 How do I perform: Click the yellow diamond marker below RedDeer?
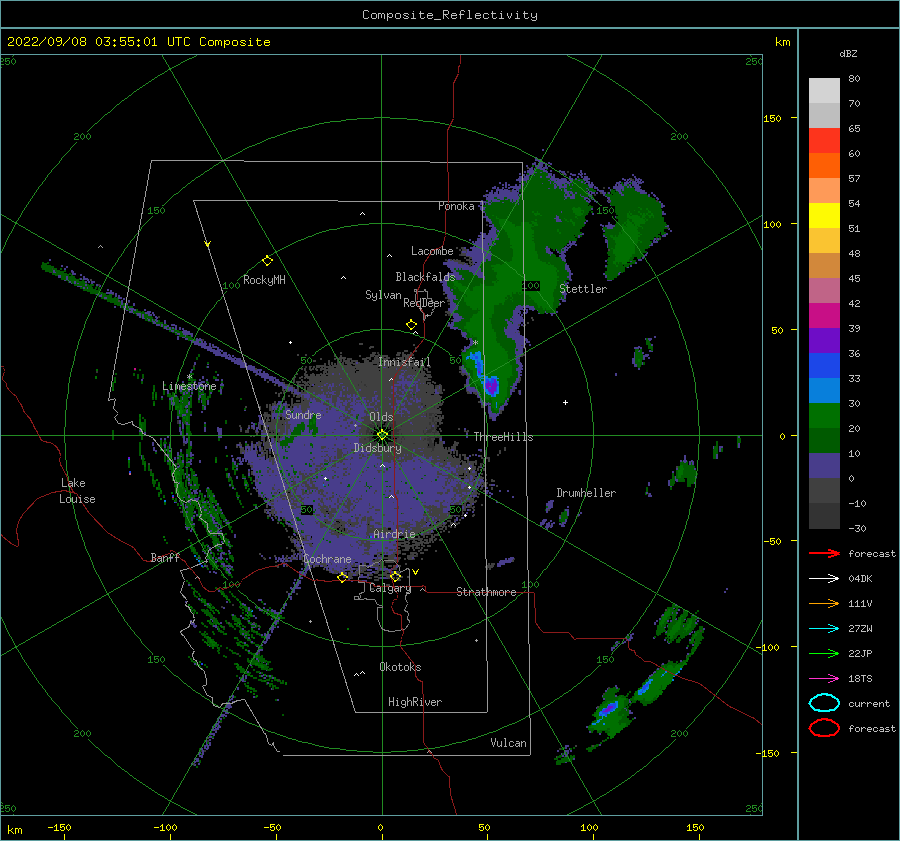click(412, 325)
